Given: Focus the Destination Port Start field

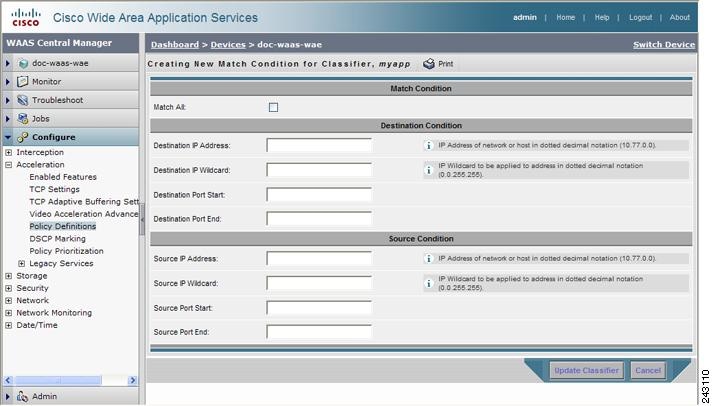Looking at the screenshot, I should coord(319,195).
